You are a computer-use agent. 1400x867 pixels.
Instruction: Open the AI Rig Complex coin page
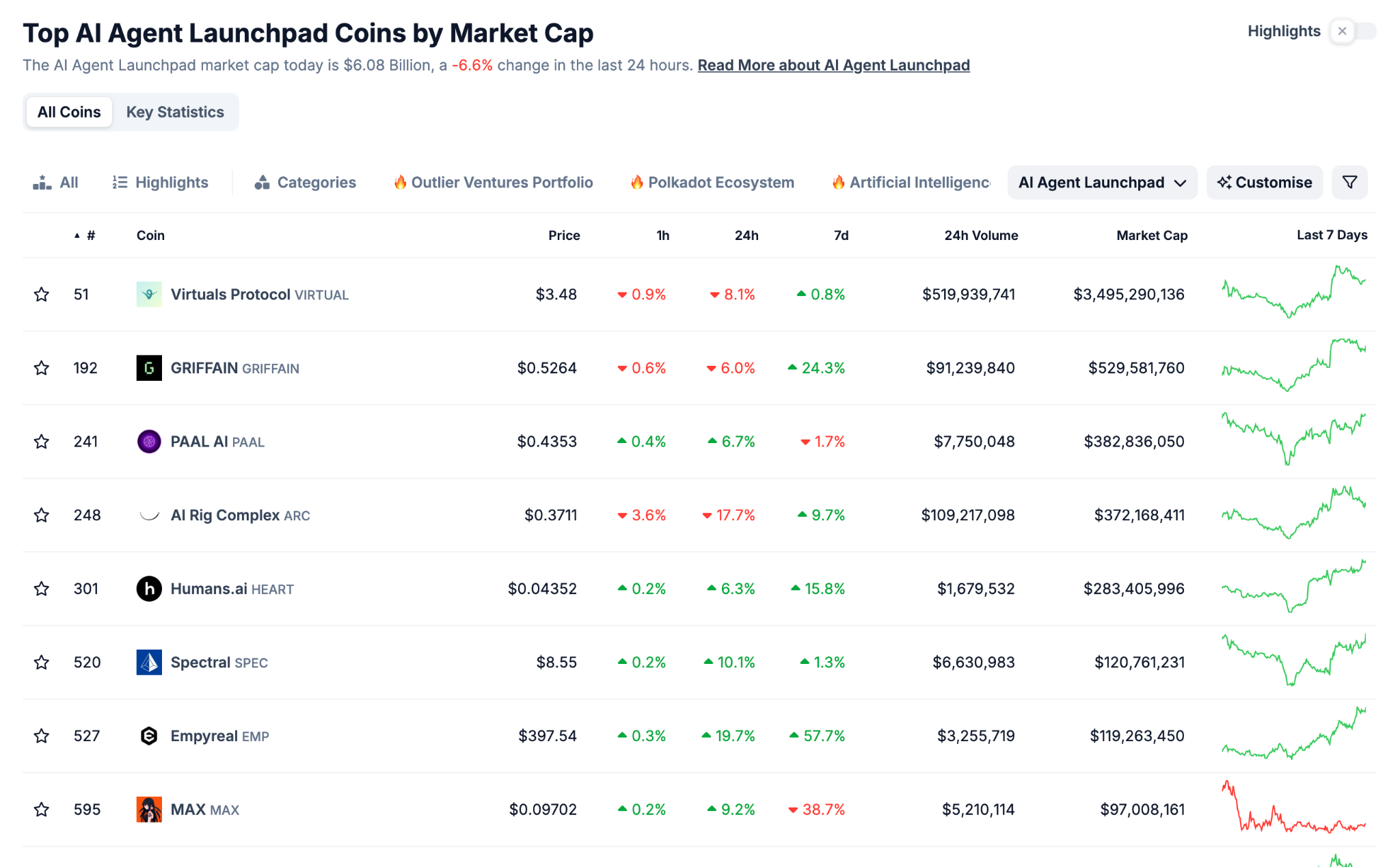point(241,516)
